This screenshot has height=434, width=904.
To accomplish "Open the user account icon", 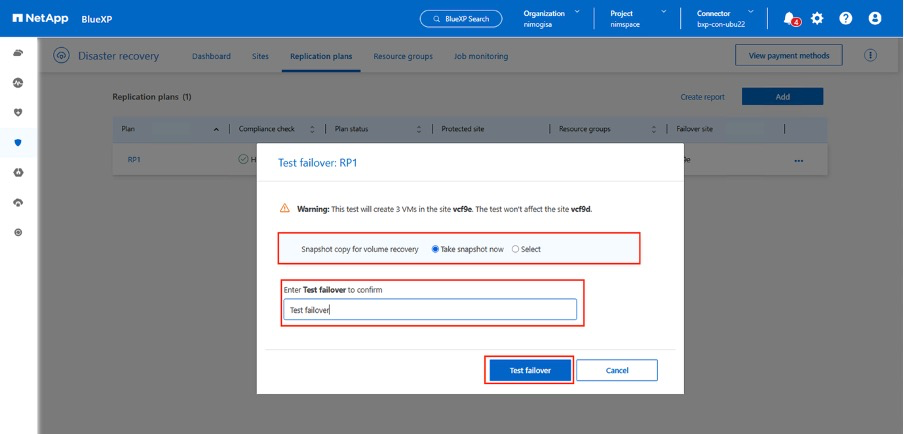I will (875, 18).
